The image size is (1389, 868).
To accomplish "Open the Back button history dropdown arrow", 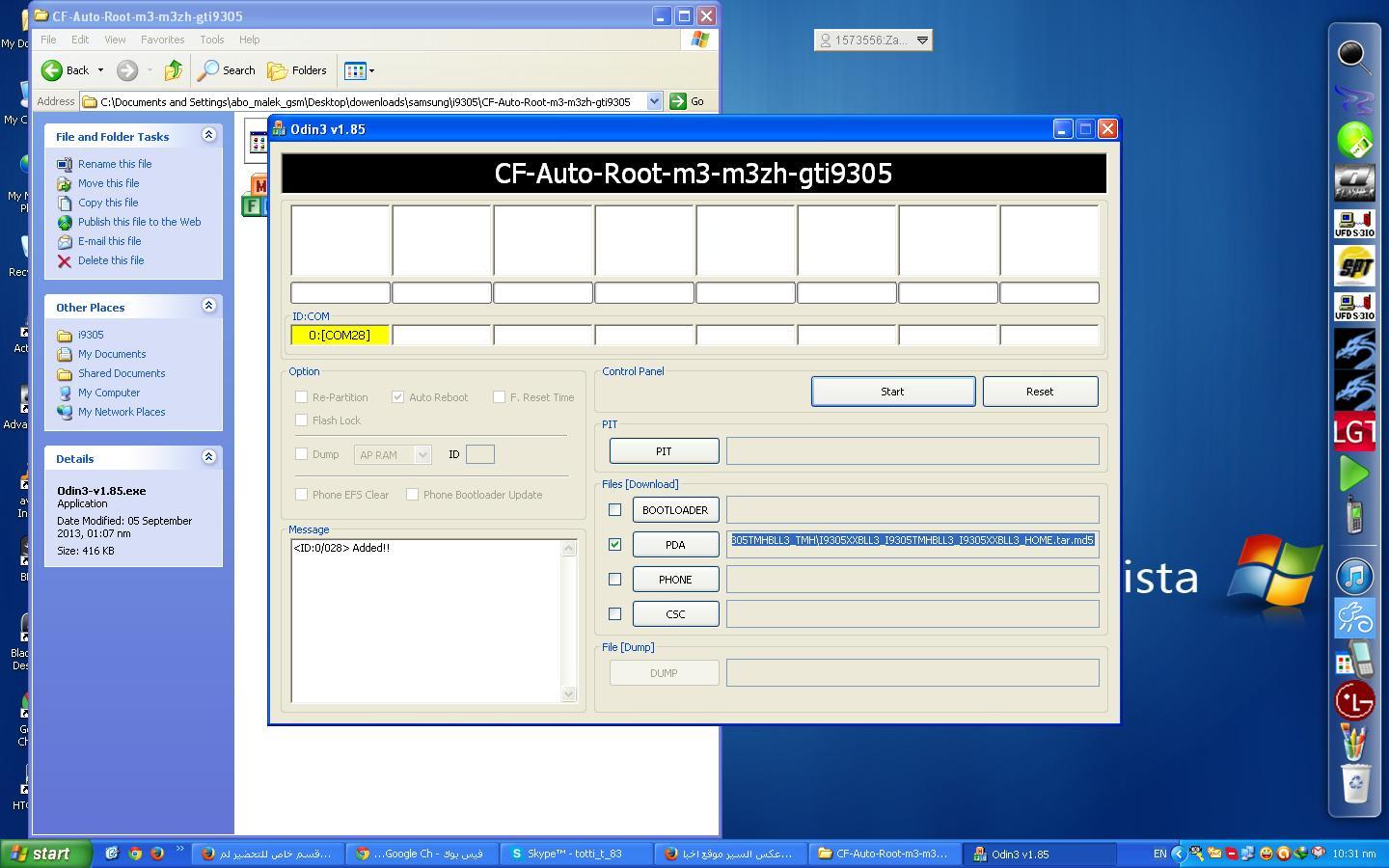I will tap(100, 70).
